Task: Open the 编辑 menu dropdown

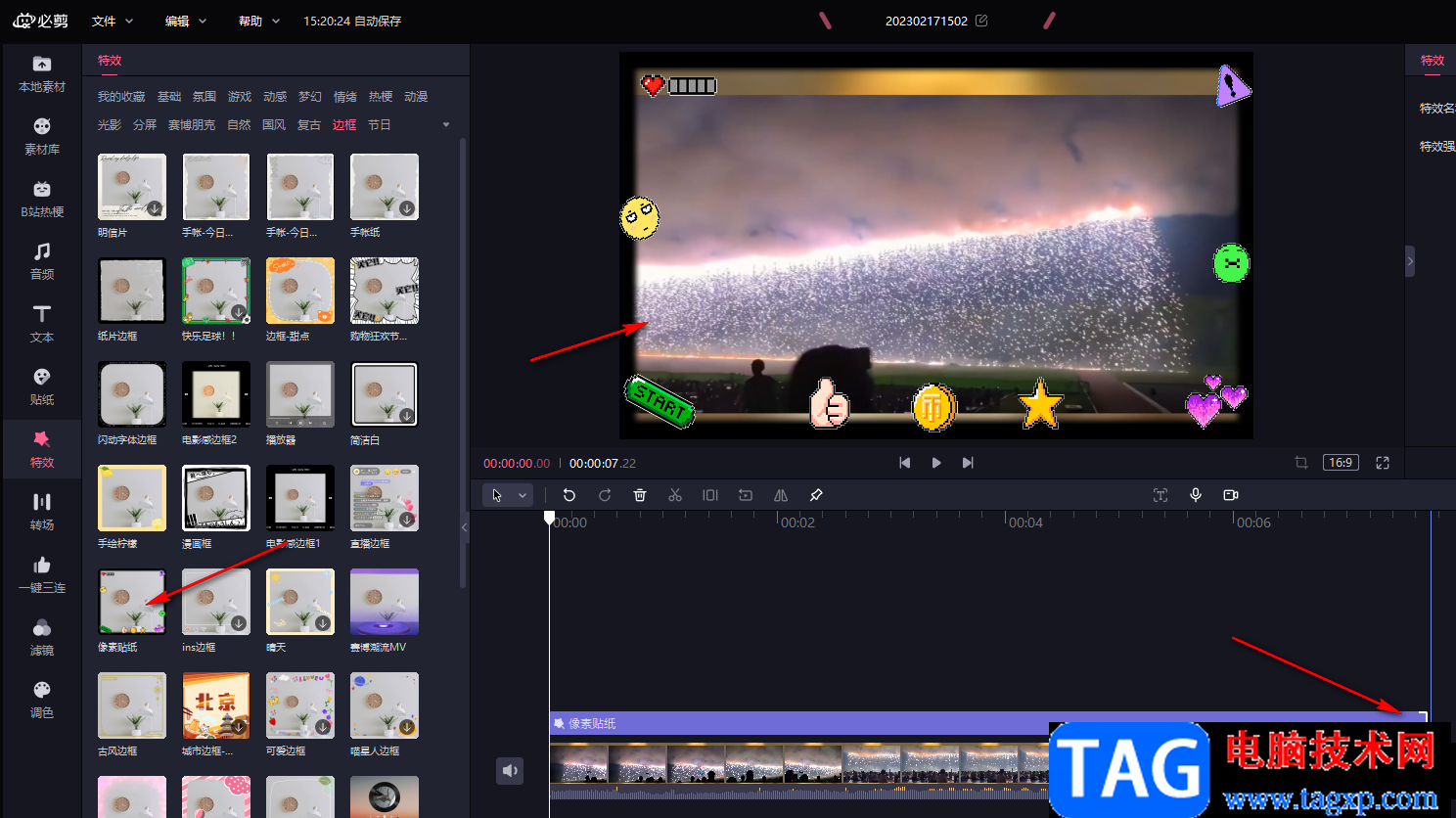Action: (x=186, y=21)
